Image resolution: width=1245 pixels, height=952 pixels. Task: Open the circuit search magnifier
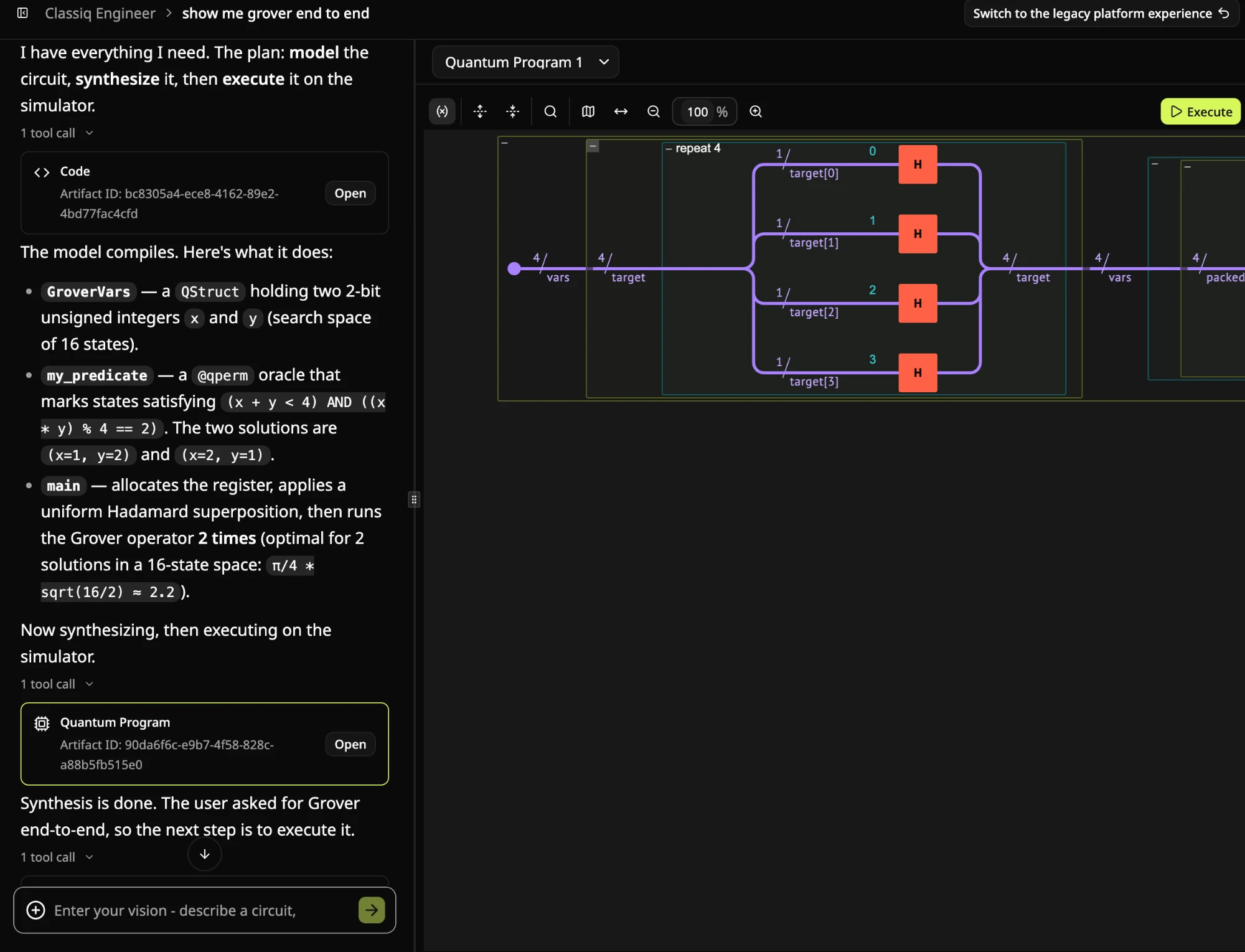(x=550, y=111)
